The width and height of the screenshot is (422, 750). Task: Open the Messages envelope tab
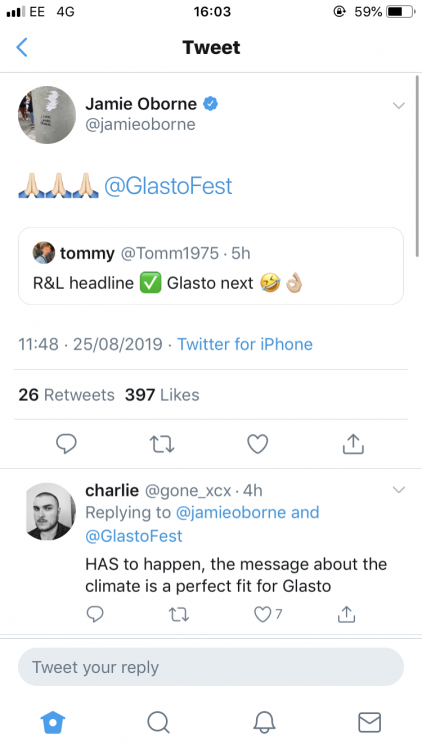pyautogui.click(x=369, y=722)
